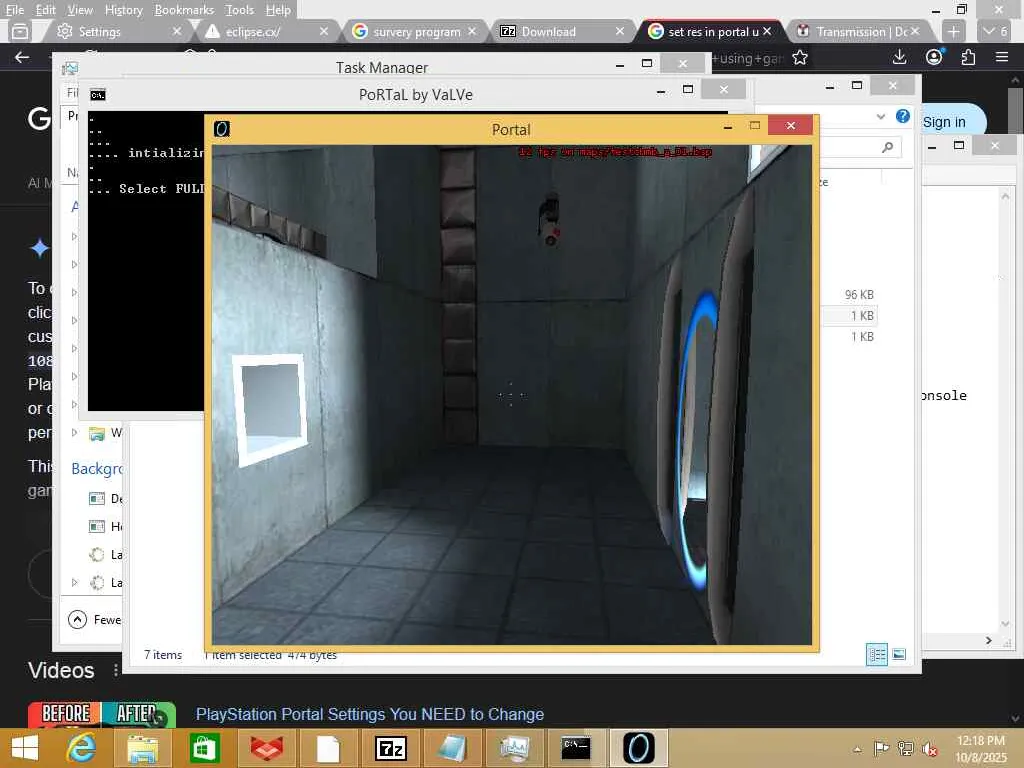Click the command prompt icon in PoRTaL by VaLVe title bar
Viewport: 1024px width, 768px height.
pyautogui.click(x=97, y=95)
